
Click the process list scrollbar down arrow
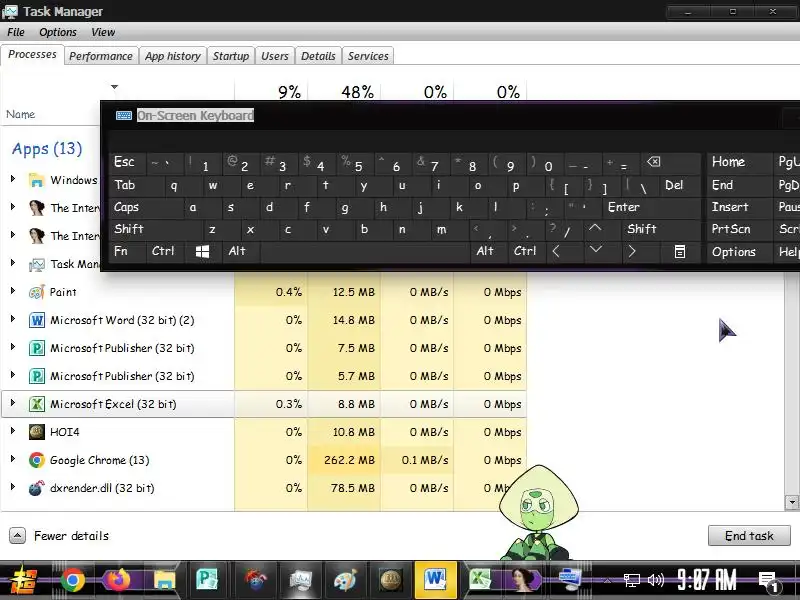[x=792, y=503]
